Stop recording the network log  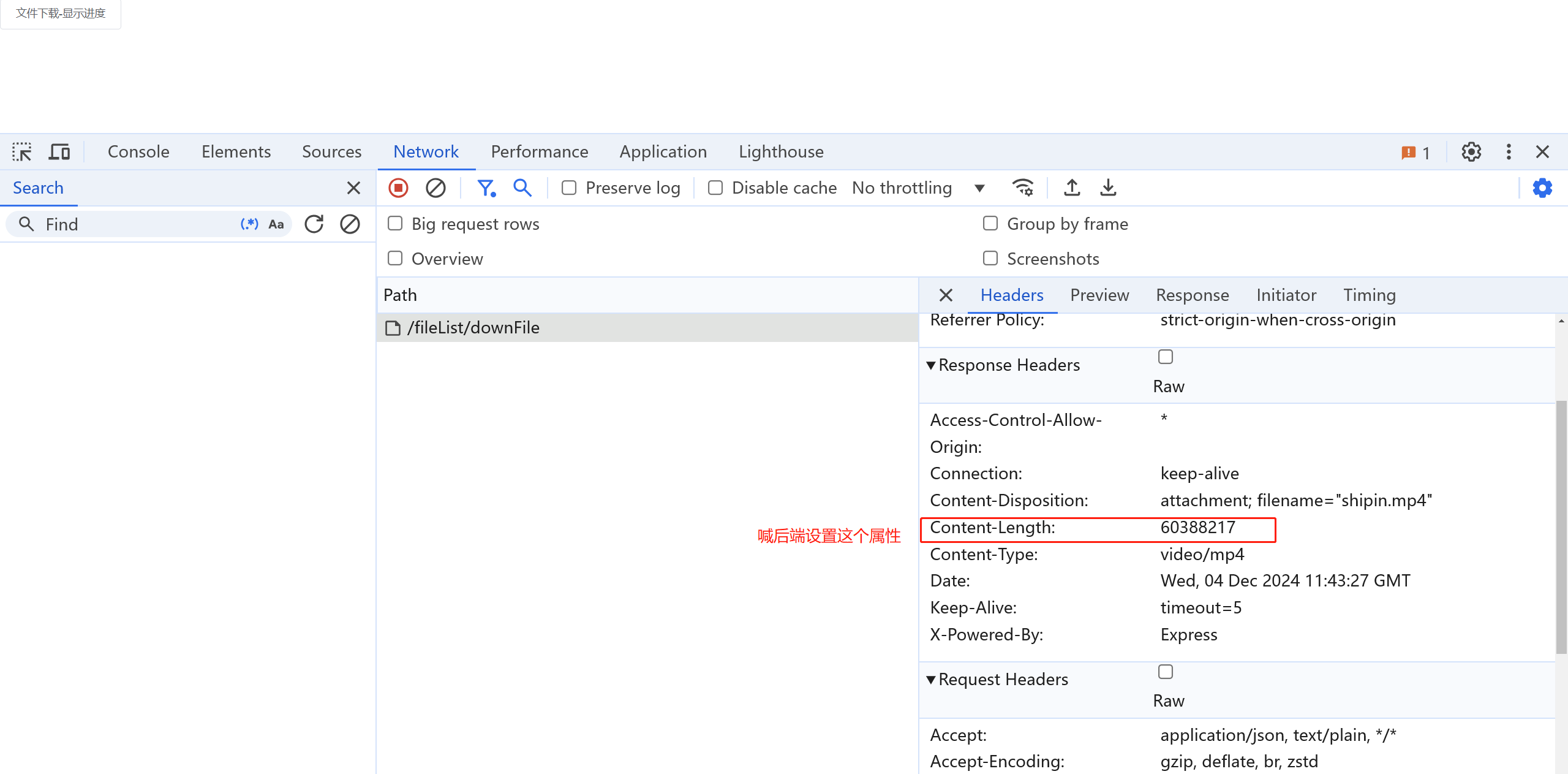point(398,188)
